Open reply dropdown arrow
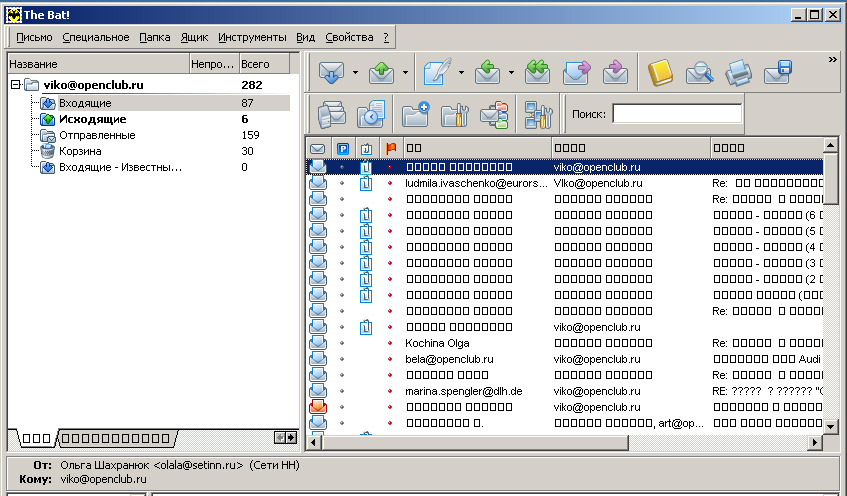847x496 pixels. (x=511, y=72)
